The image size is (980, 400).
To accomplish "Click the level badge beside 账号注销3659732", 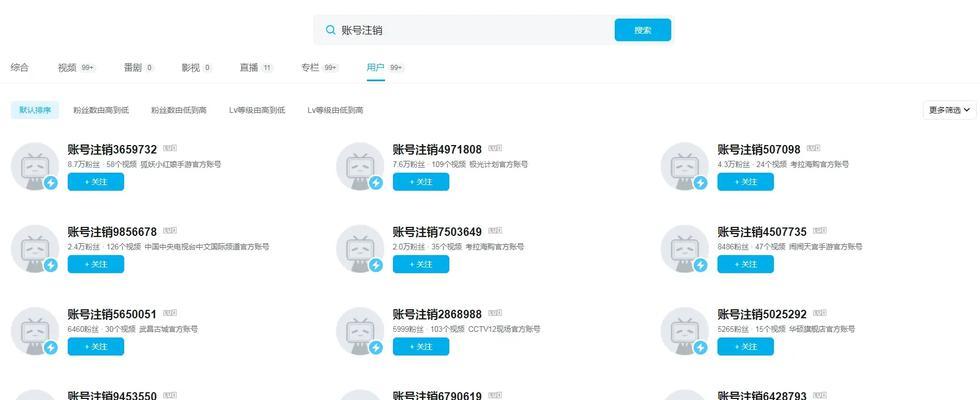I will coord(170,148).
